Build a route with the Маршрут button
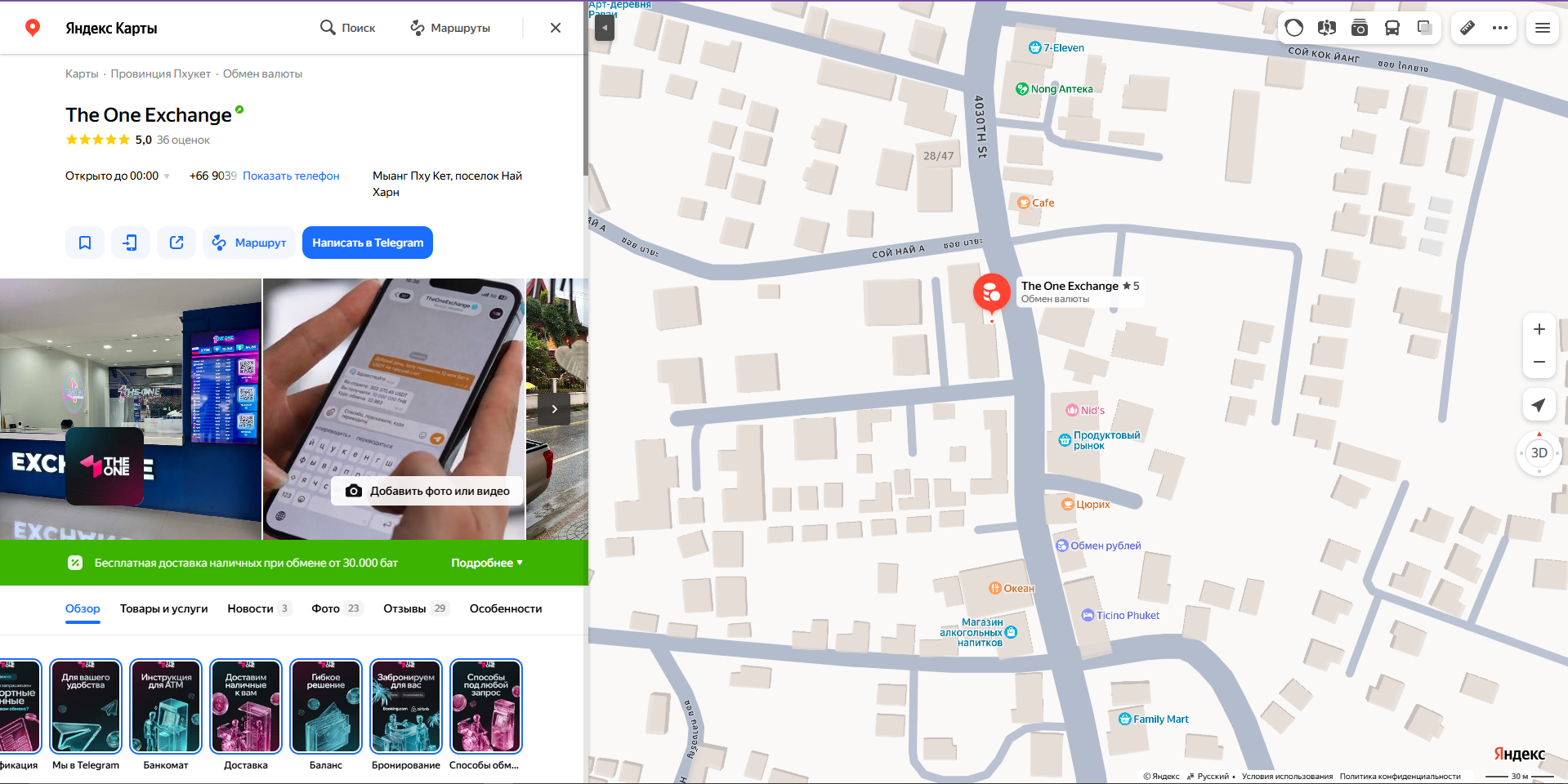 coord(249,243)
